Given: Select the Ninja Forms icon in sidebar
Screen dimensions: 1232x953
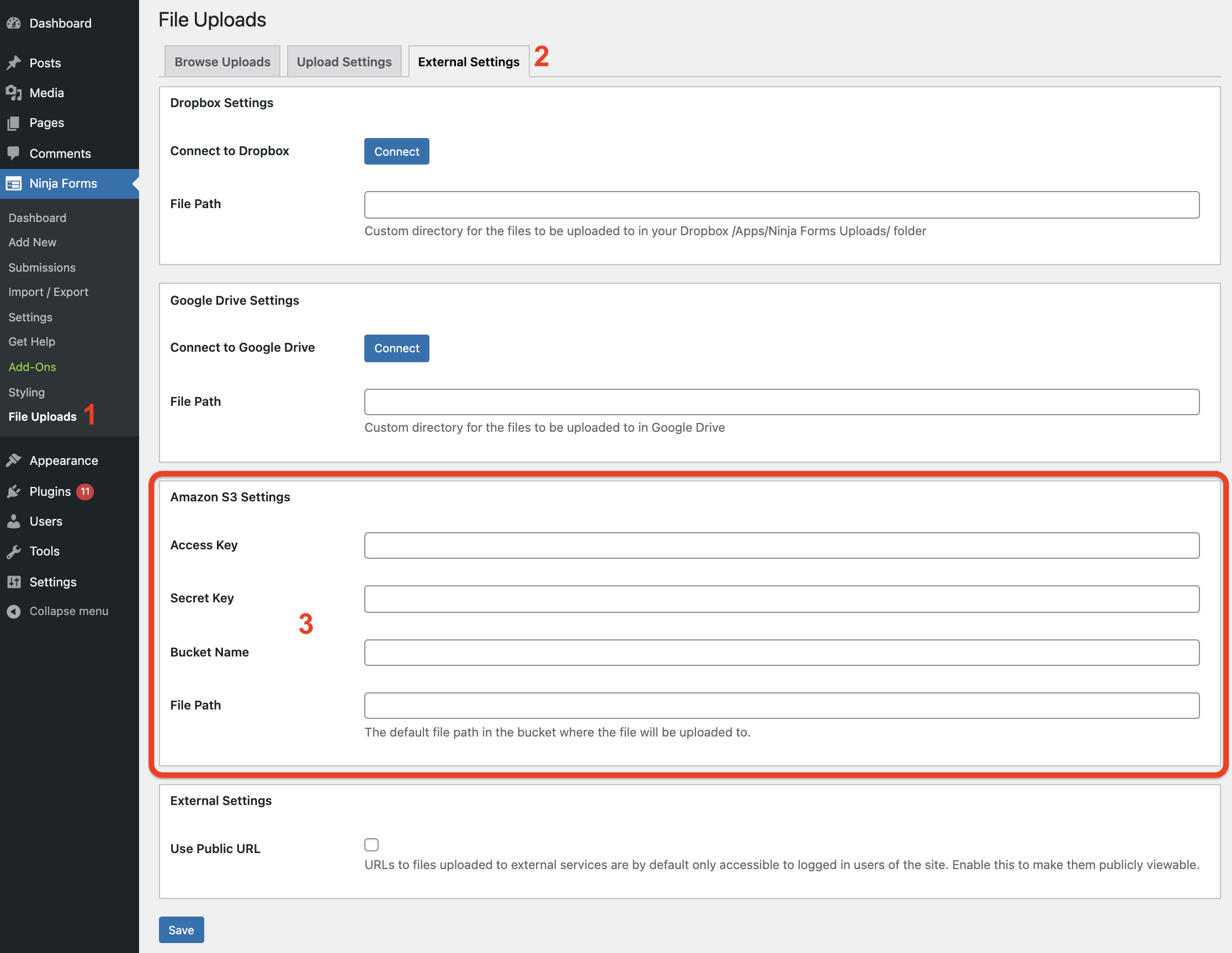Looking at the screenshot, I should point(14,183).
